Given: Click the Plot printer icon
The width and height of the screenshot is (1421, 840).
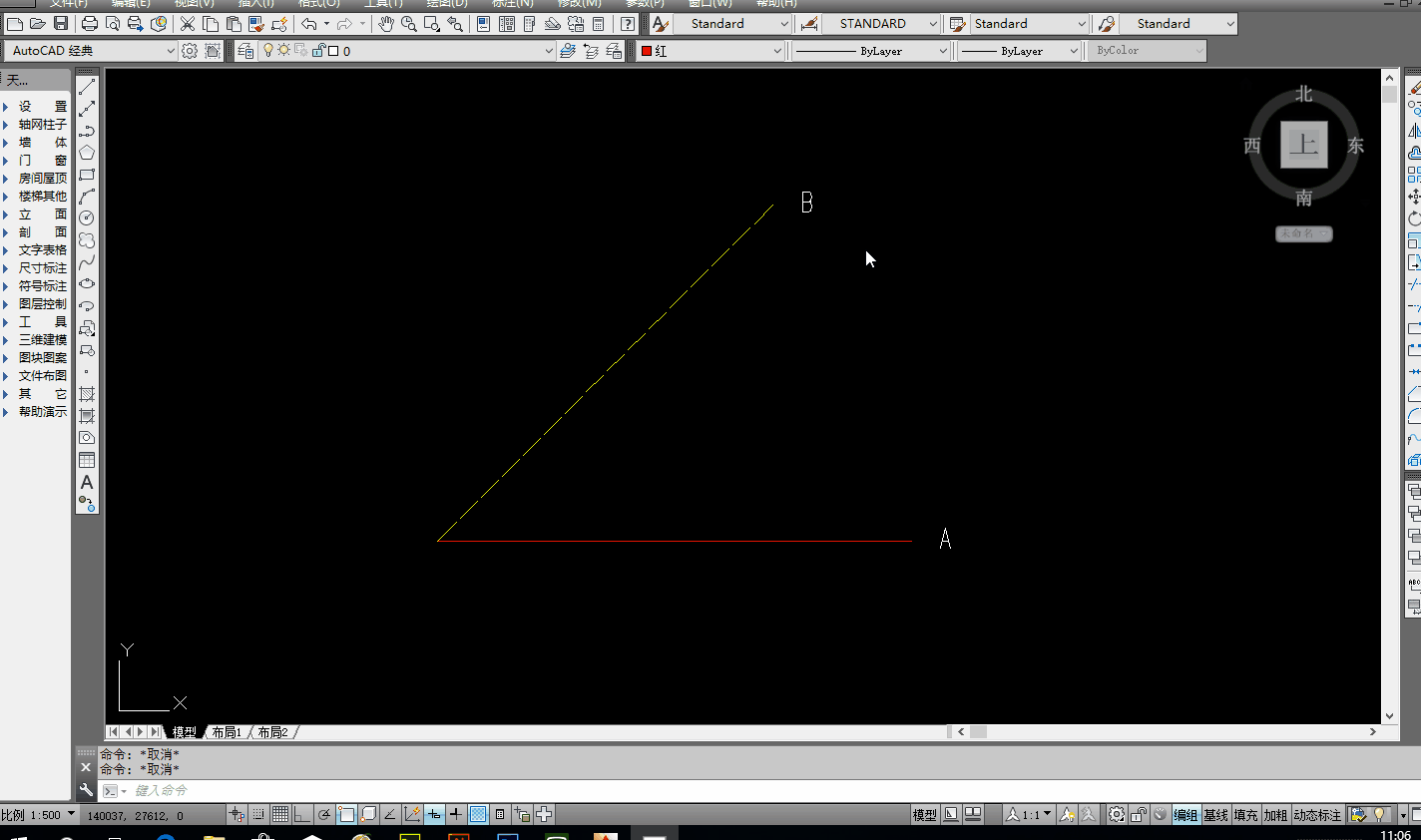Looking at the screenshot, I should click(90, 23).
